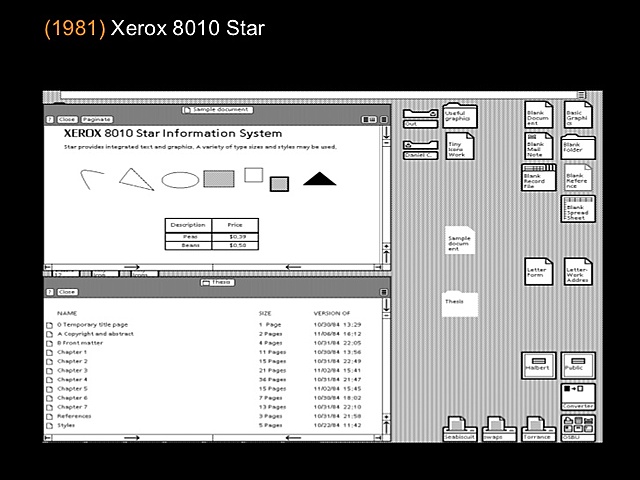640x480 pixels.
Task: Open the Halbert file drawer icon
Action: [x=539, y=366]
